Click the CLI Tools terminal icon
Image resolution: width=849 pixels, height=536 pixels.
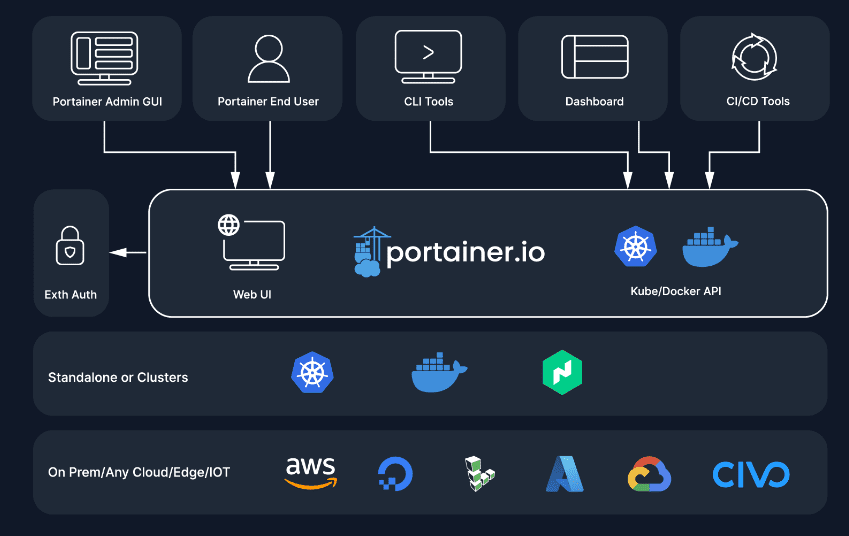pos(428,57)
